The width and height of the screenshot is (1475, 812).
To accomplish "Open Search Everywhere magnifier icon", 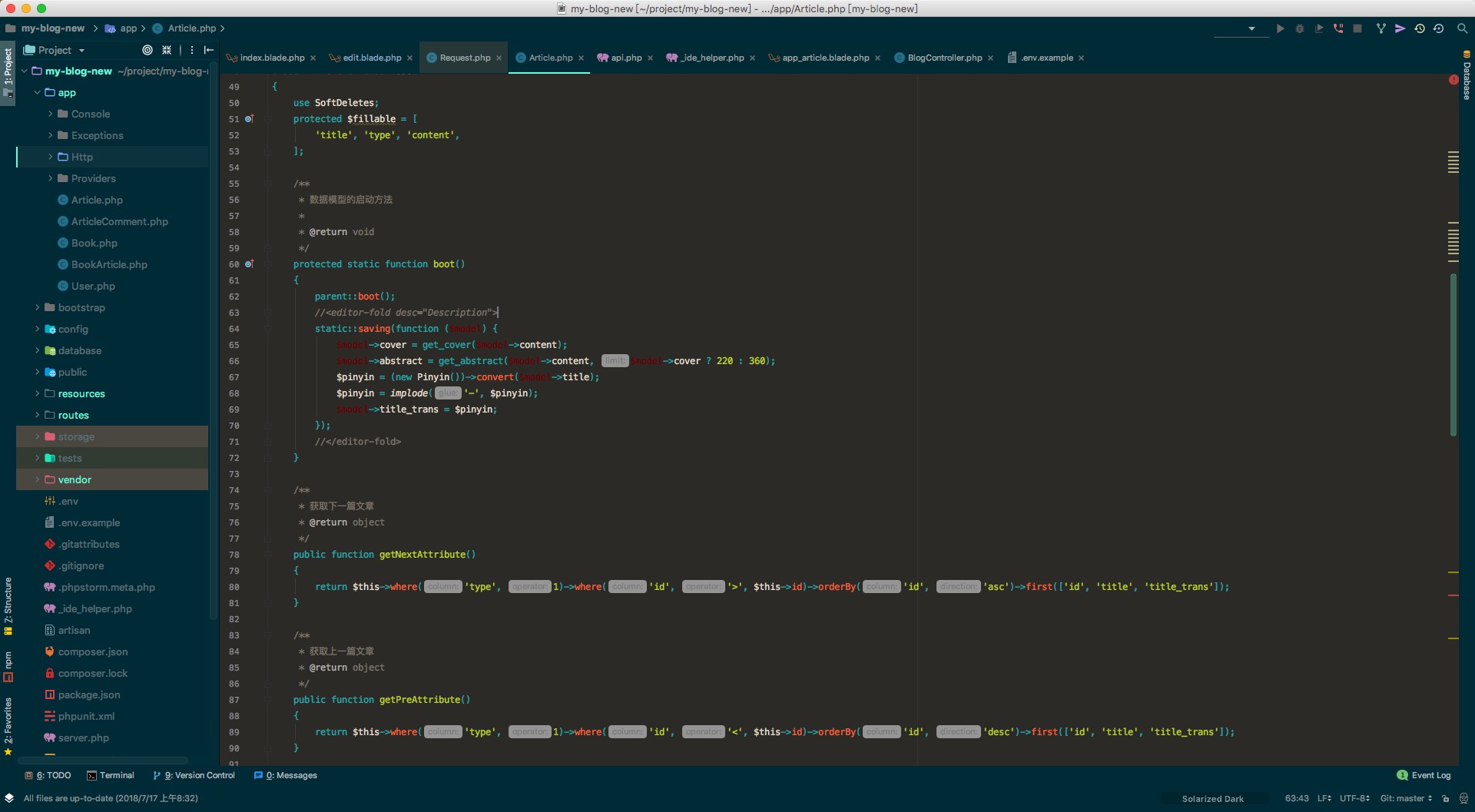I will pyautogui.click(x=1463, y=28).
